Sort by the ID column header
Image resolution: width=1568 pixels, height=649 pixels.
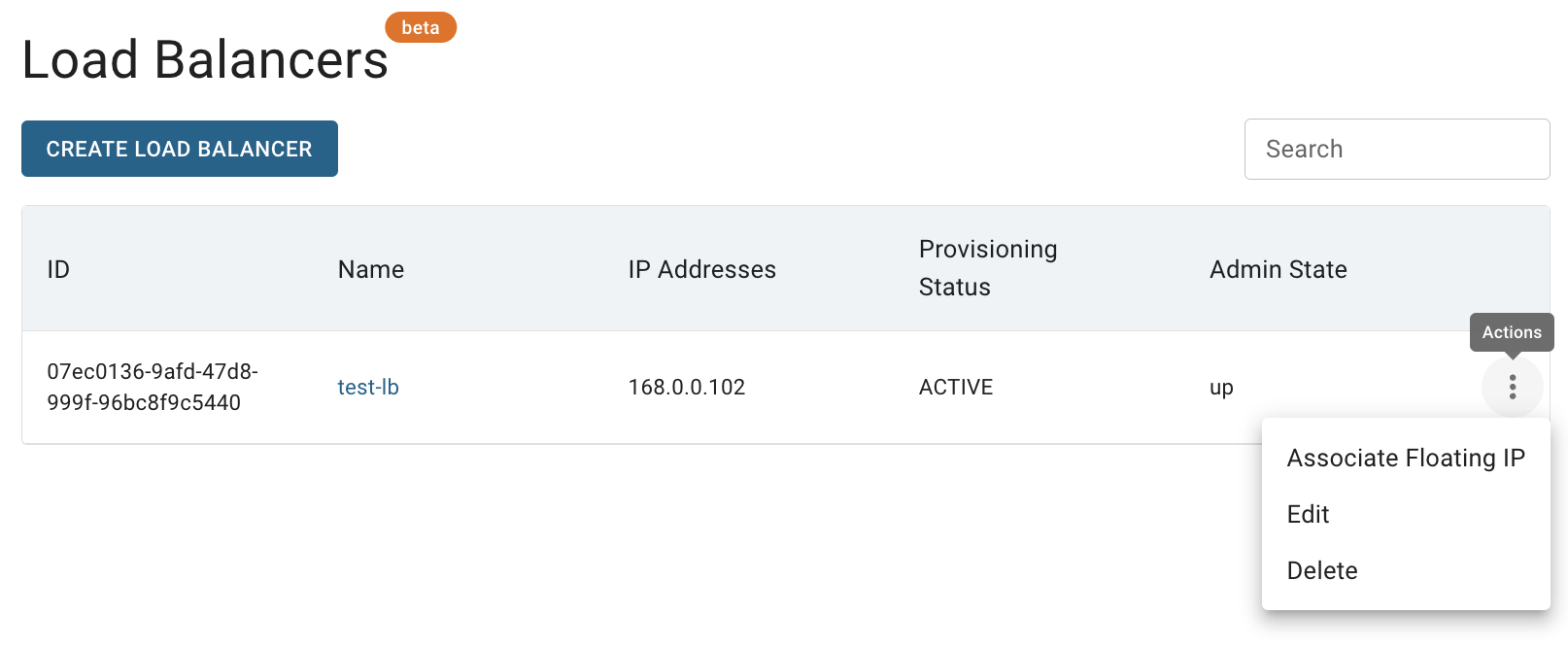[58, 269]
